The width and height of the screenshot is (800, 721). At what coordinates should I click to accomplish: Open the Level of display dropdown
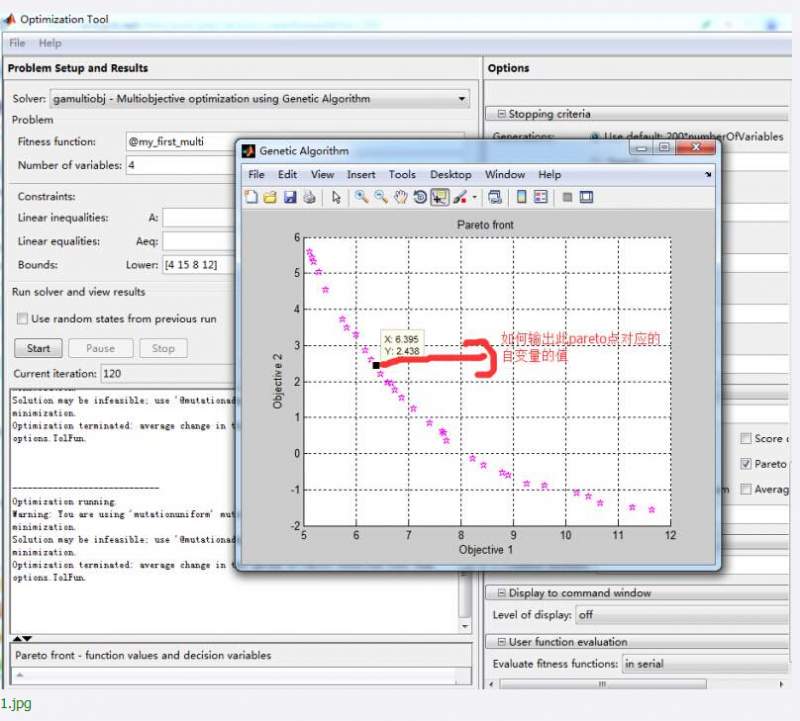682,615
